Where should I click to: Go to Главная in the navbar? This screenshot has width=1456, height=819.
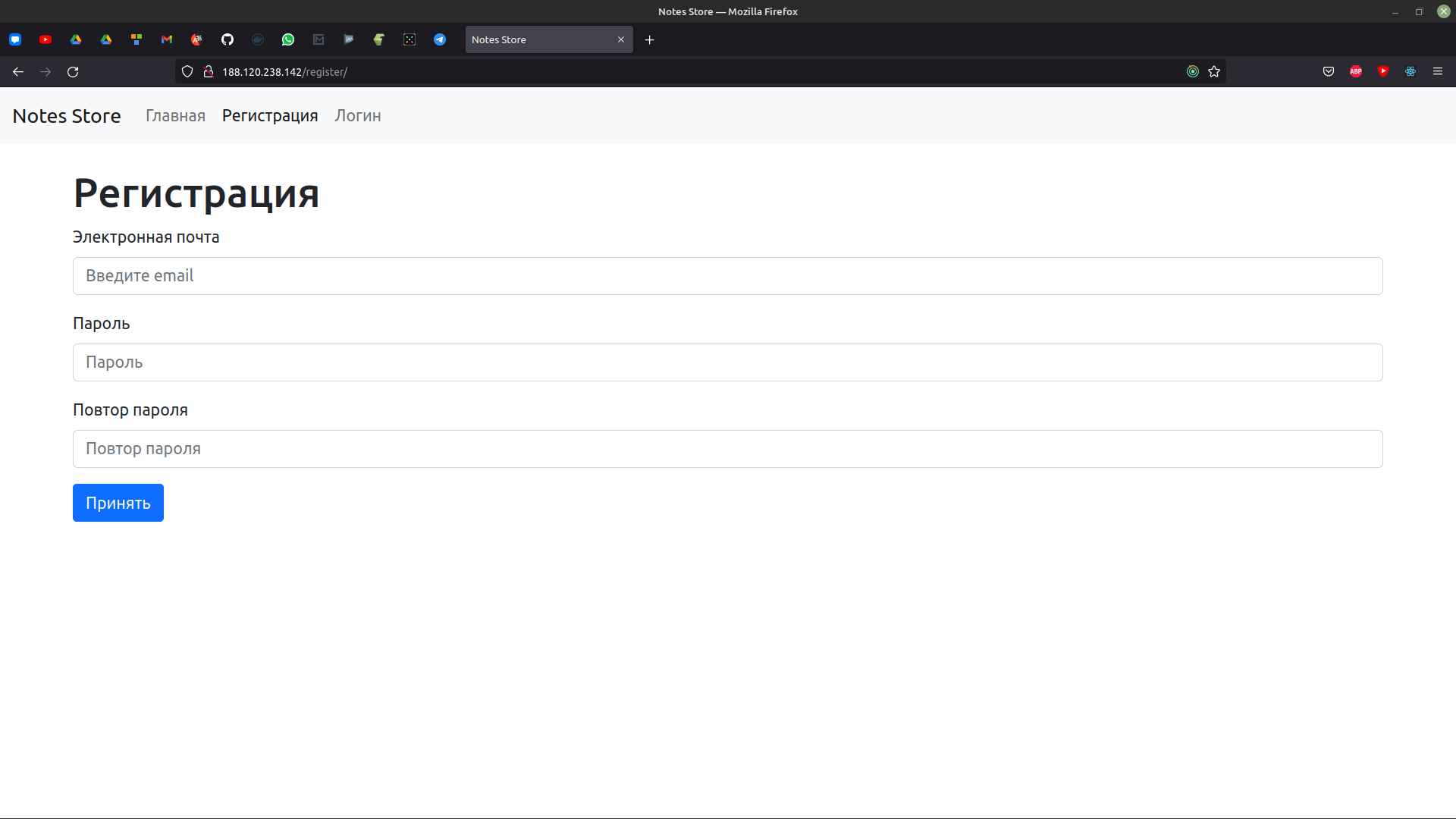pos(175,116)
